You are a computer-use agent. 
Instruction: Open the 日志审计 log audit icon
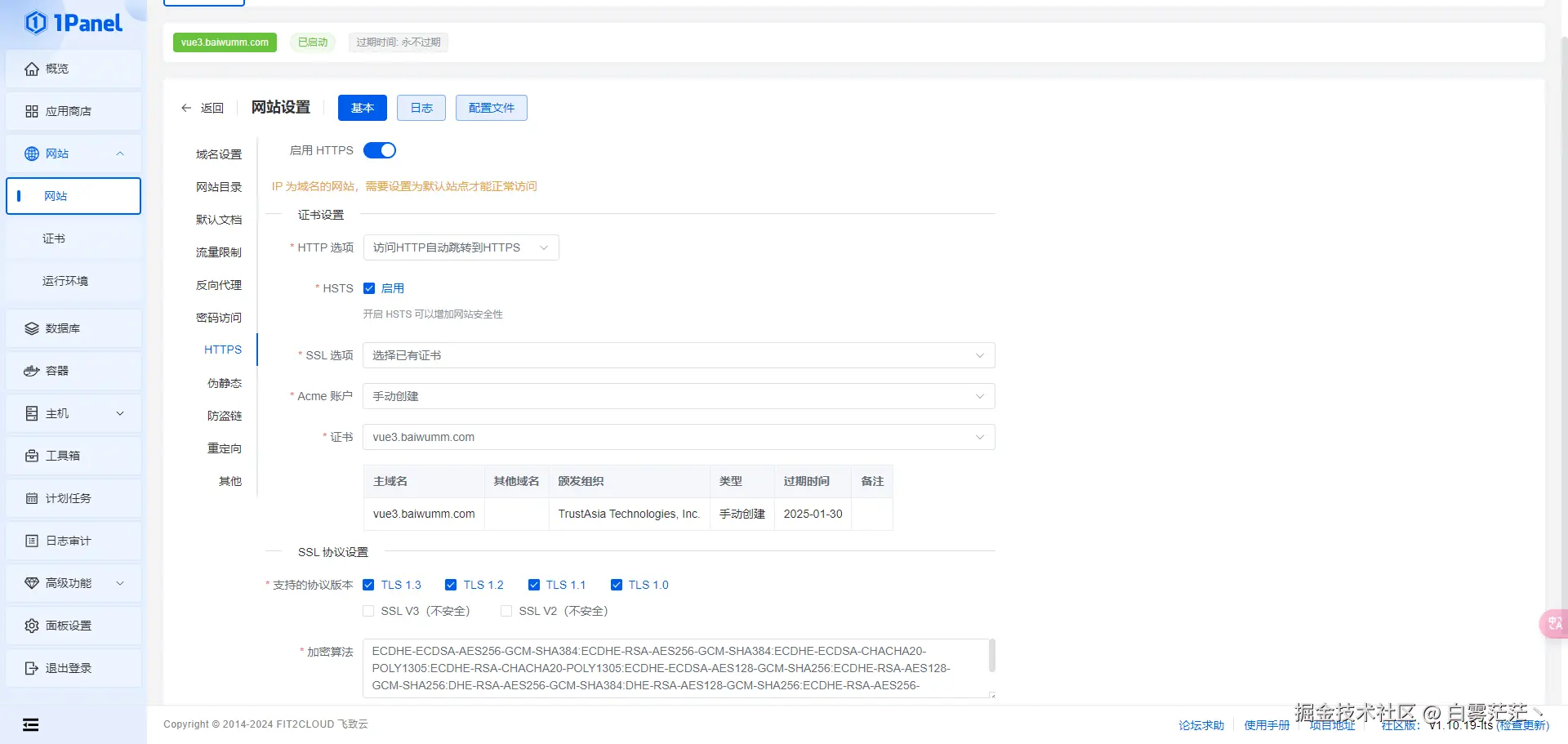pyautogui.click(x=32, y=541)
